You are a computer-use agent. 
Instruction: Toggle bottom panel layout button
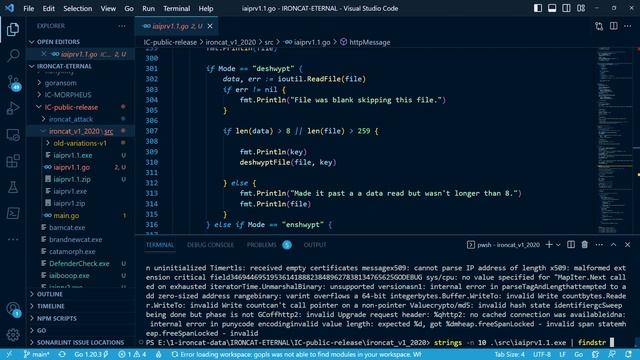tap(552, 8)
